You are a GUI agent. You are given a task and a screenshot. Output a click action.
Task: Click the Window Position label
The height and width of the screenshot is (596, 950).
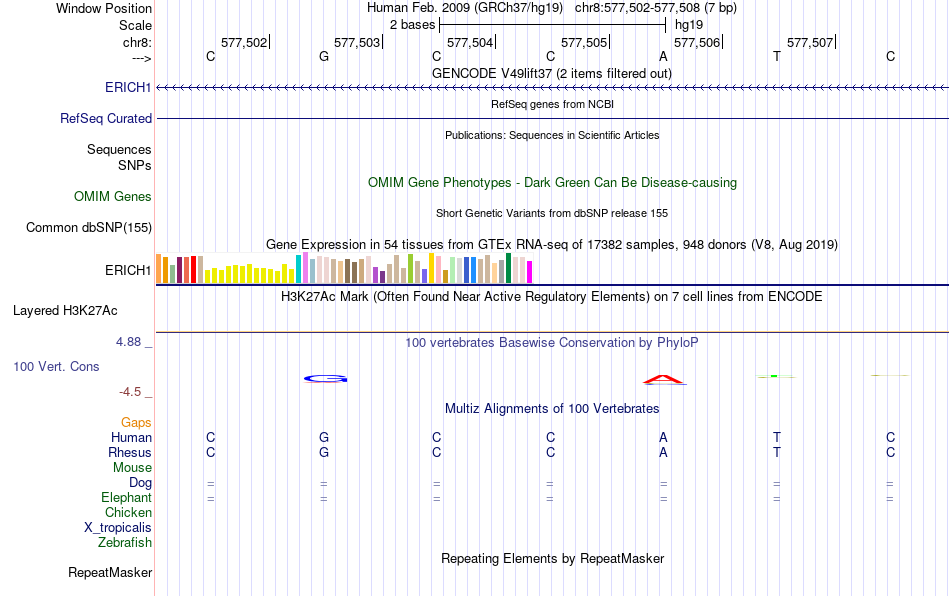pyautogui.click(x=104, y=8)
